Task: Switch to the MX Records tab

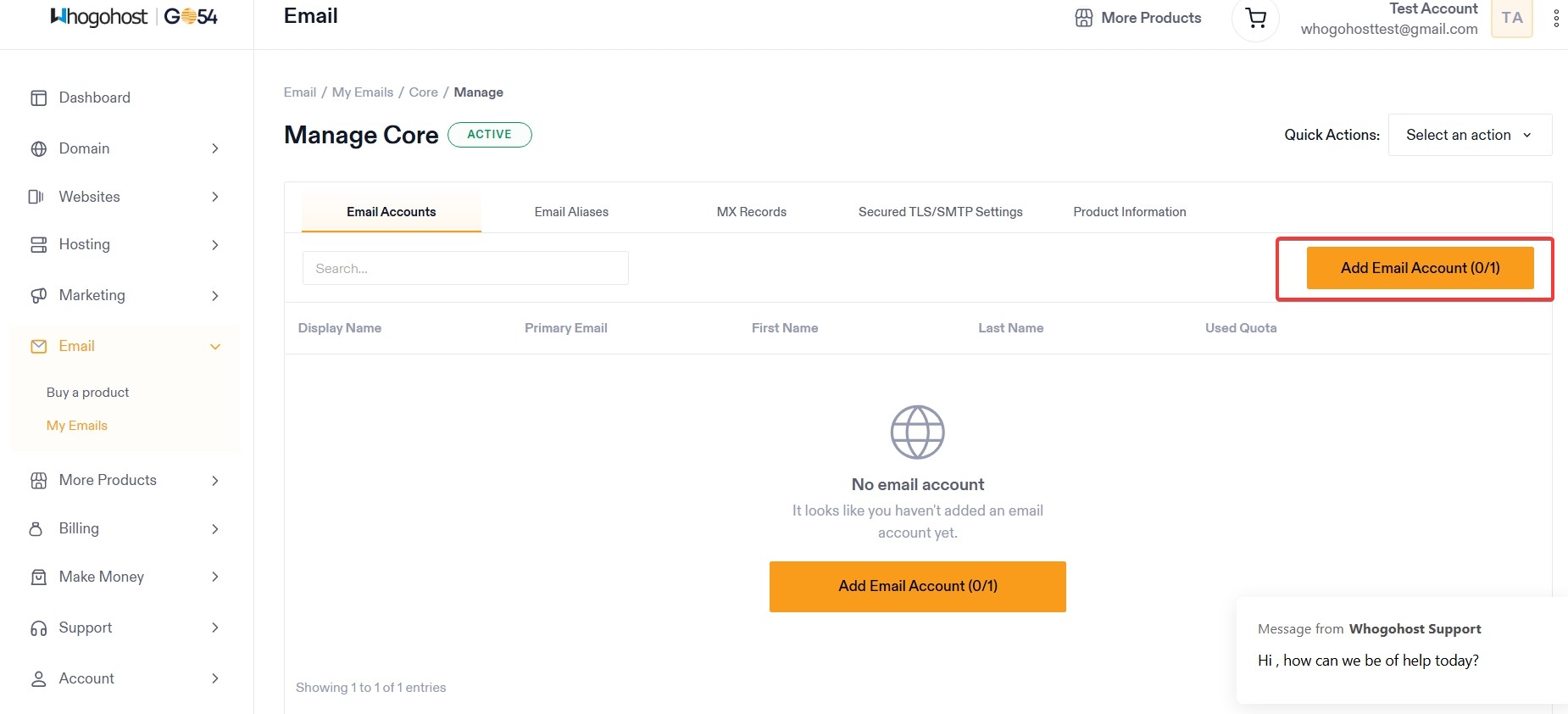Action: click(751, 212)
